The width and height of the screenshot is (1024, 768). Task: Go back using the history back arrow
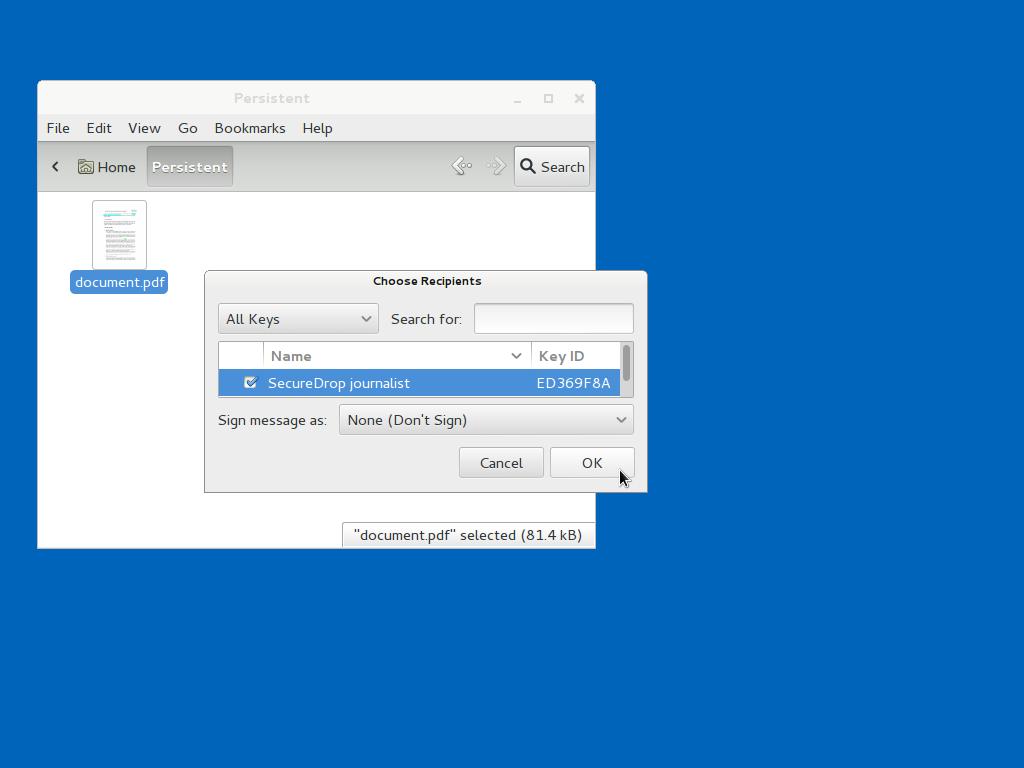tap(461, 166)
